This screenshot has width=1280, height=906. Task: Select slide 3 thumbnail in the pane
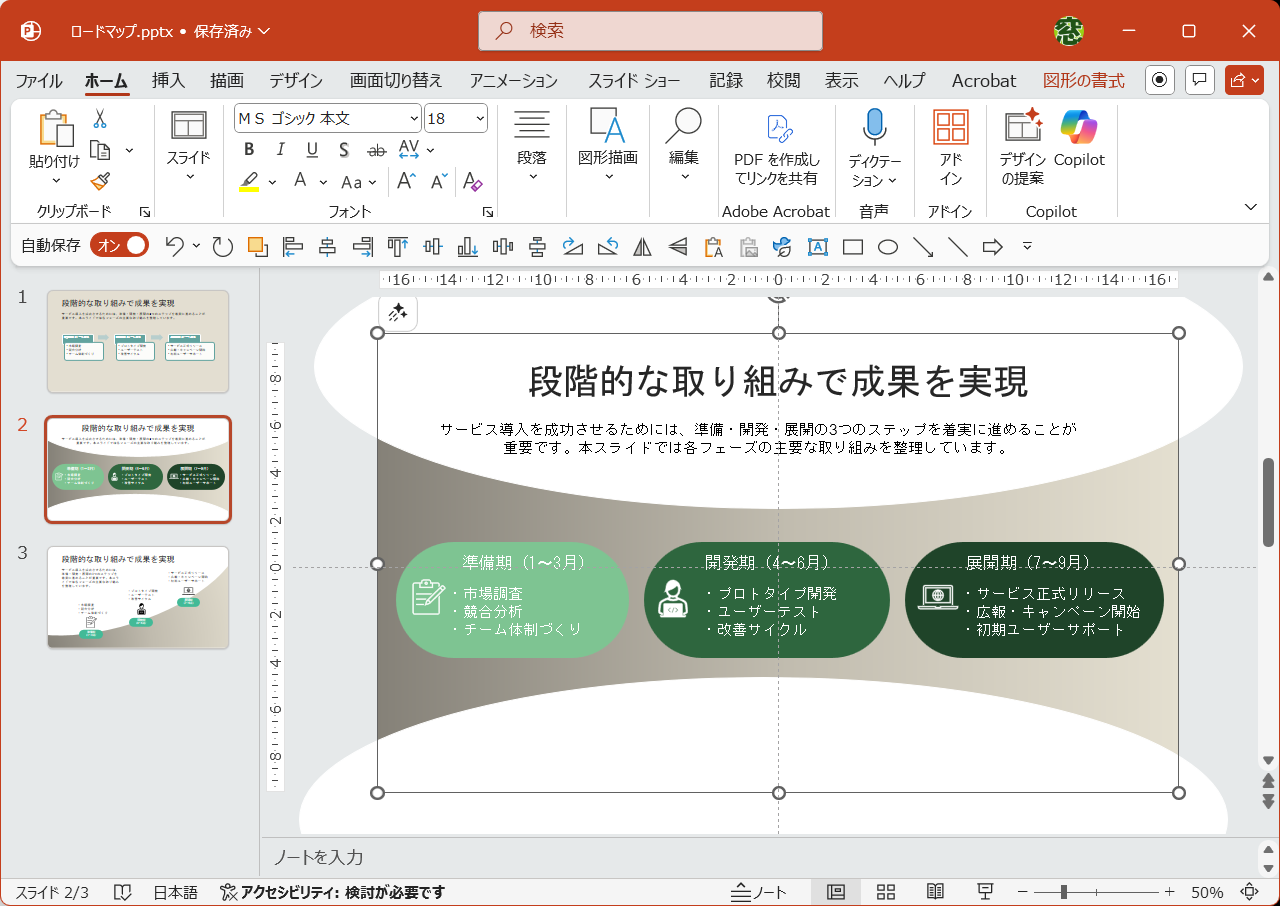[x=137, y=597]
